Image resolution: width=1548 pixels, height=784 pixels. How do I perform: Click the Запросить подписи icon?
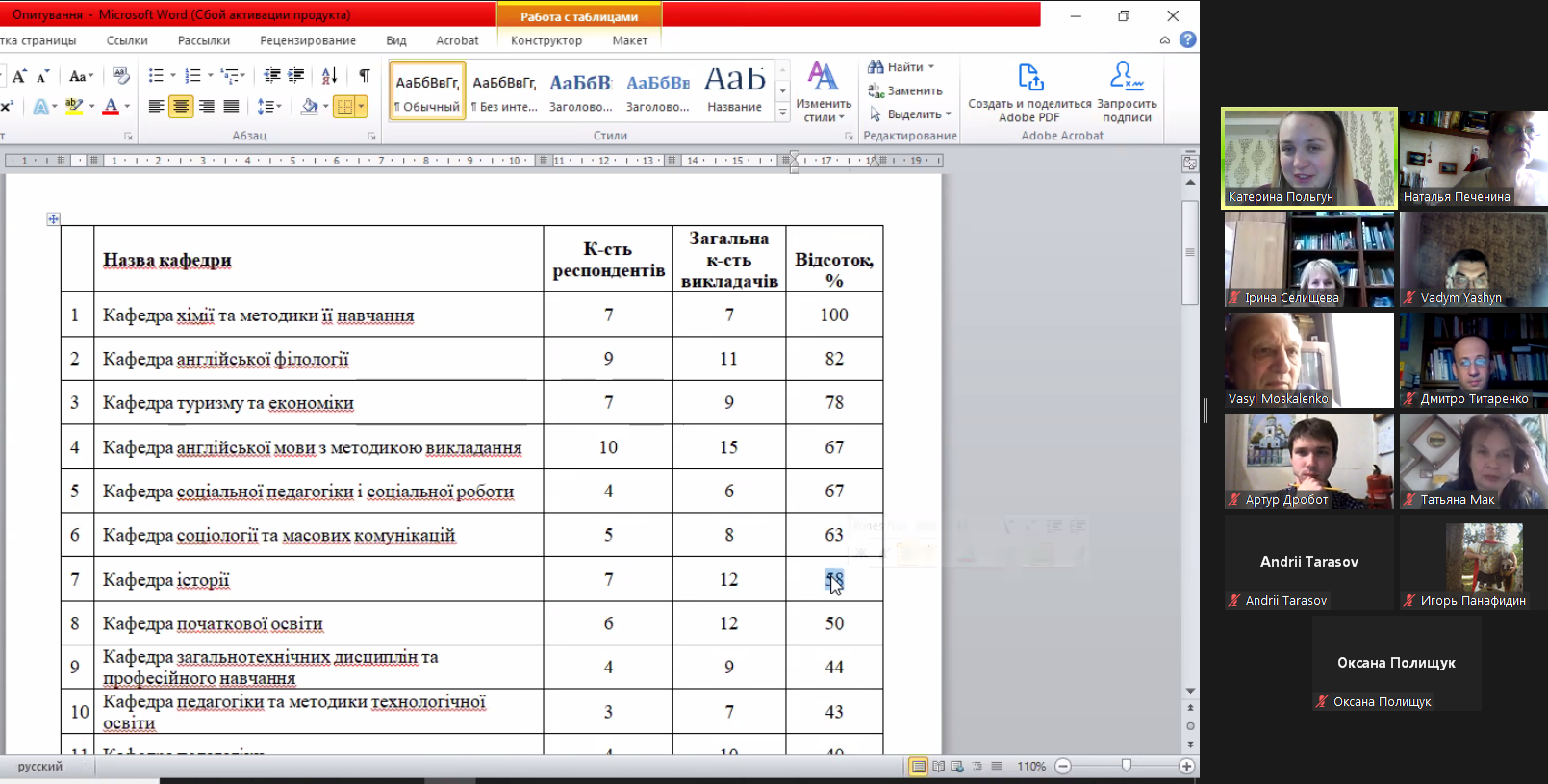pyautogui.click(x=1127, y=77)
